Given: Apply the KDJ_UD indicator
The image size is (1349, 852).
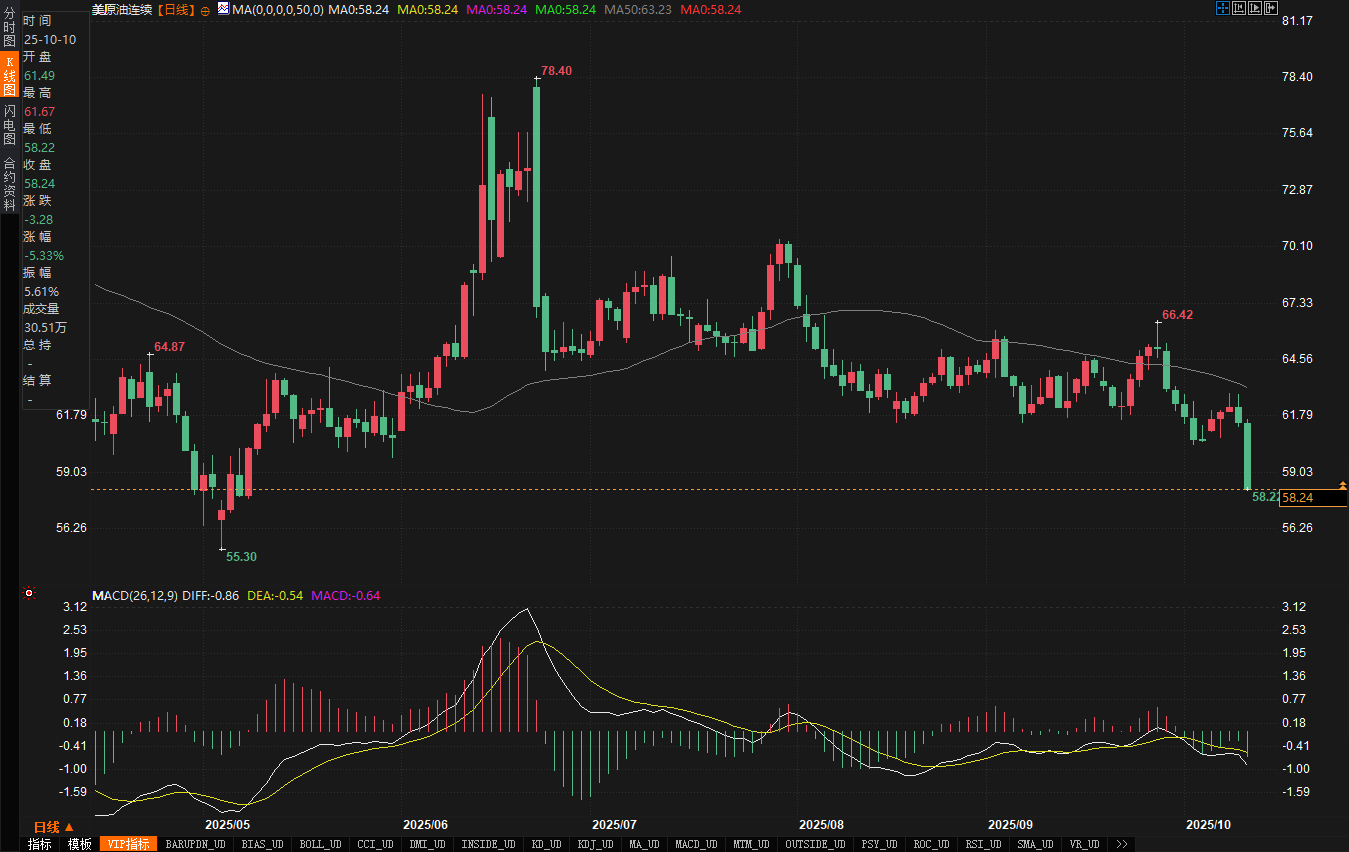Looking at the screenshot, I should point(595,844).
